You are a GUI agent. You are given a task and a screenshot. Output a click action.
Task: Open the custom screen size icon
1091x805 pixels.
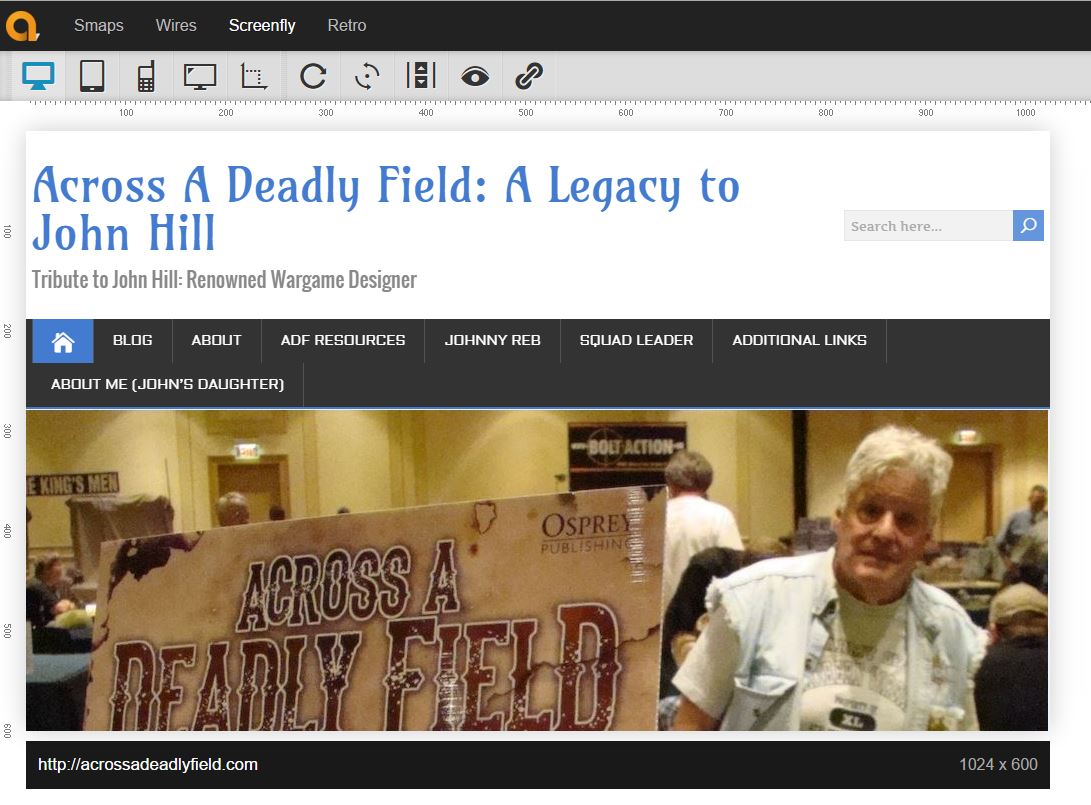(253, 76)
